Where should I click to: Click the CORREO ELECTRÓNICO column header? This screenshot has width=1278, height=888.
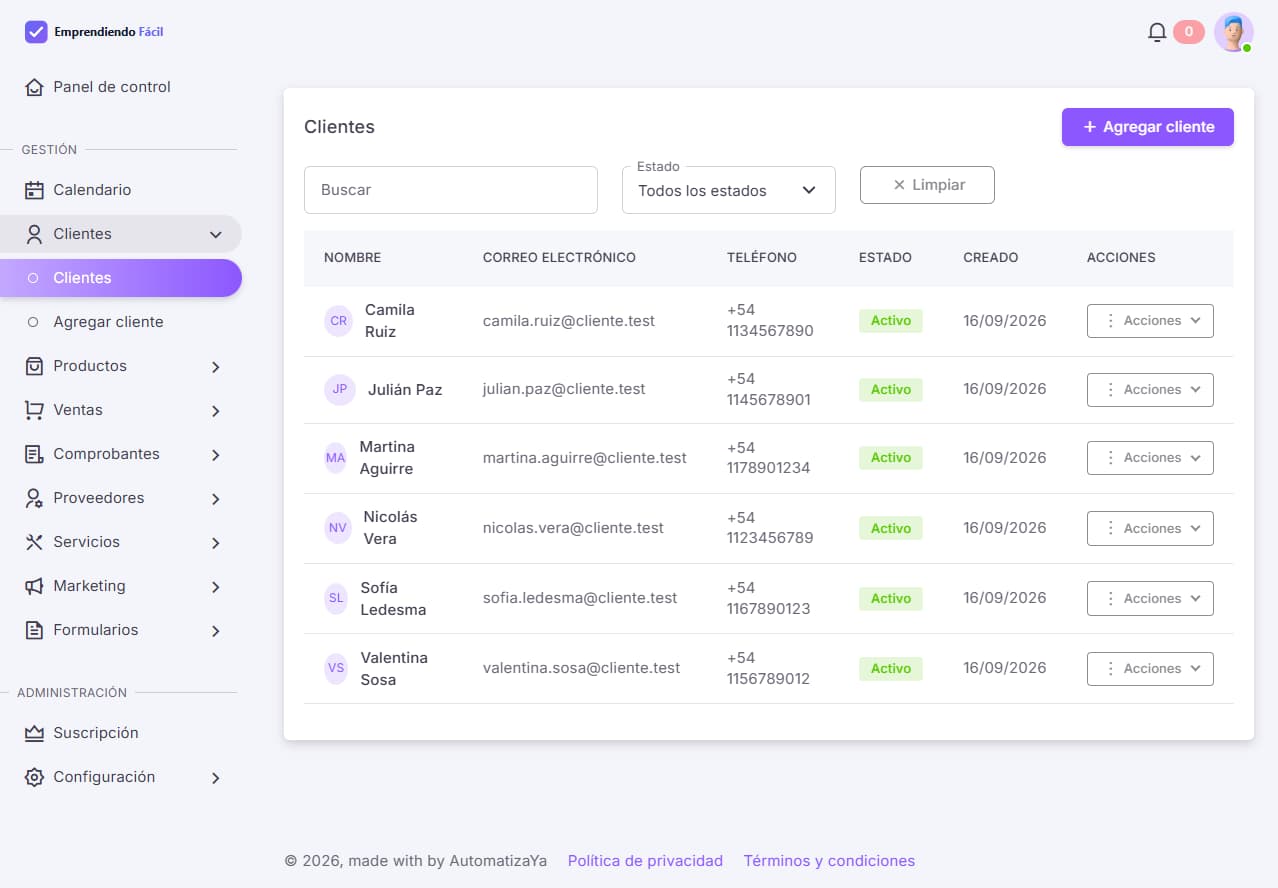[x=559, y=258]
